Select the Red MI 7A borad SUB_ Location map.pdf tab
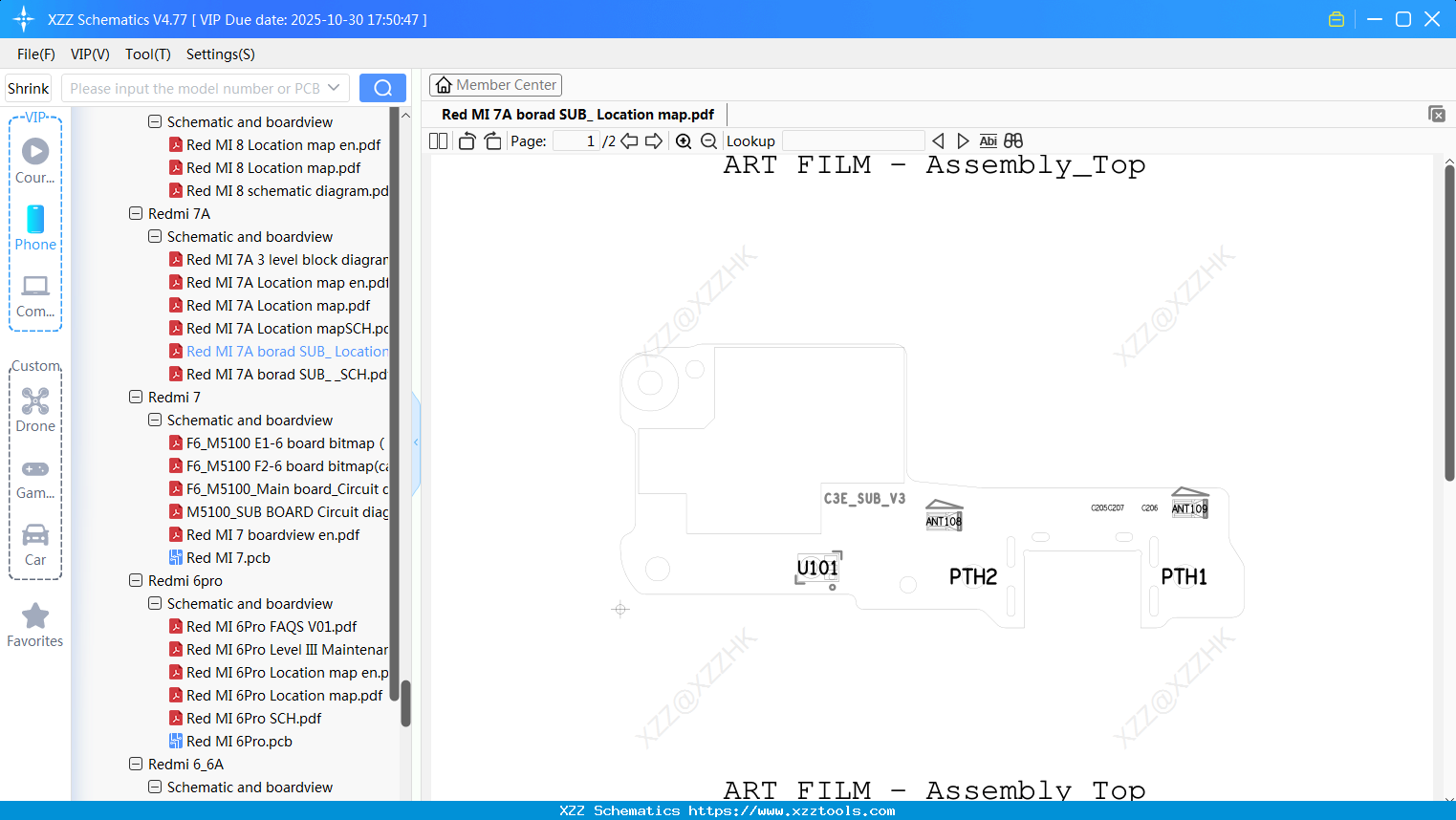Screen dimensions: 1456x820 (x=577, y=115)
